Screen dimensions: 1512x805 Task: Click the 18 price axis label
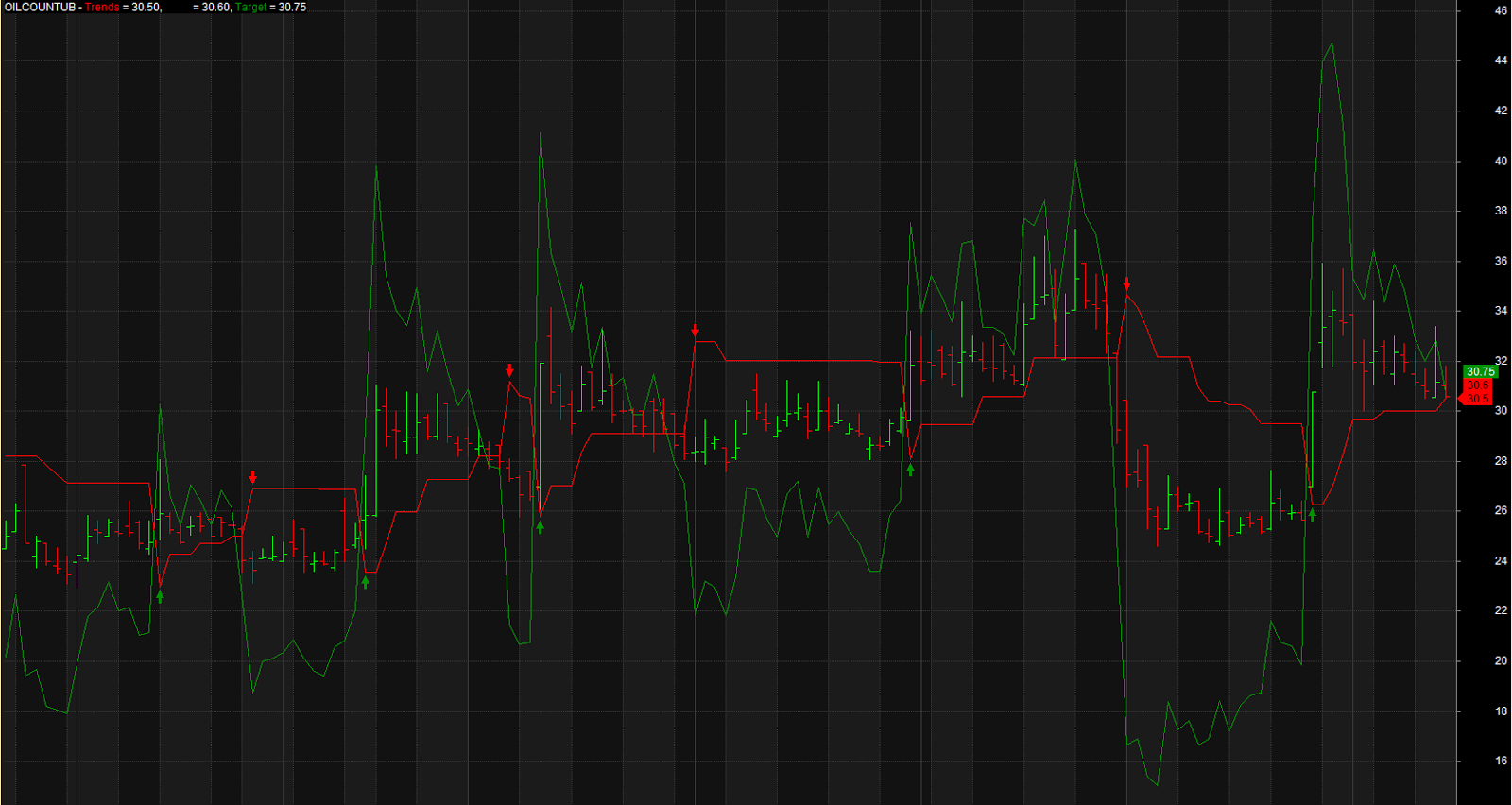point(1501,711)
